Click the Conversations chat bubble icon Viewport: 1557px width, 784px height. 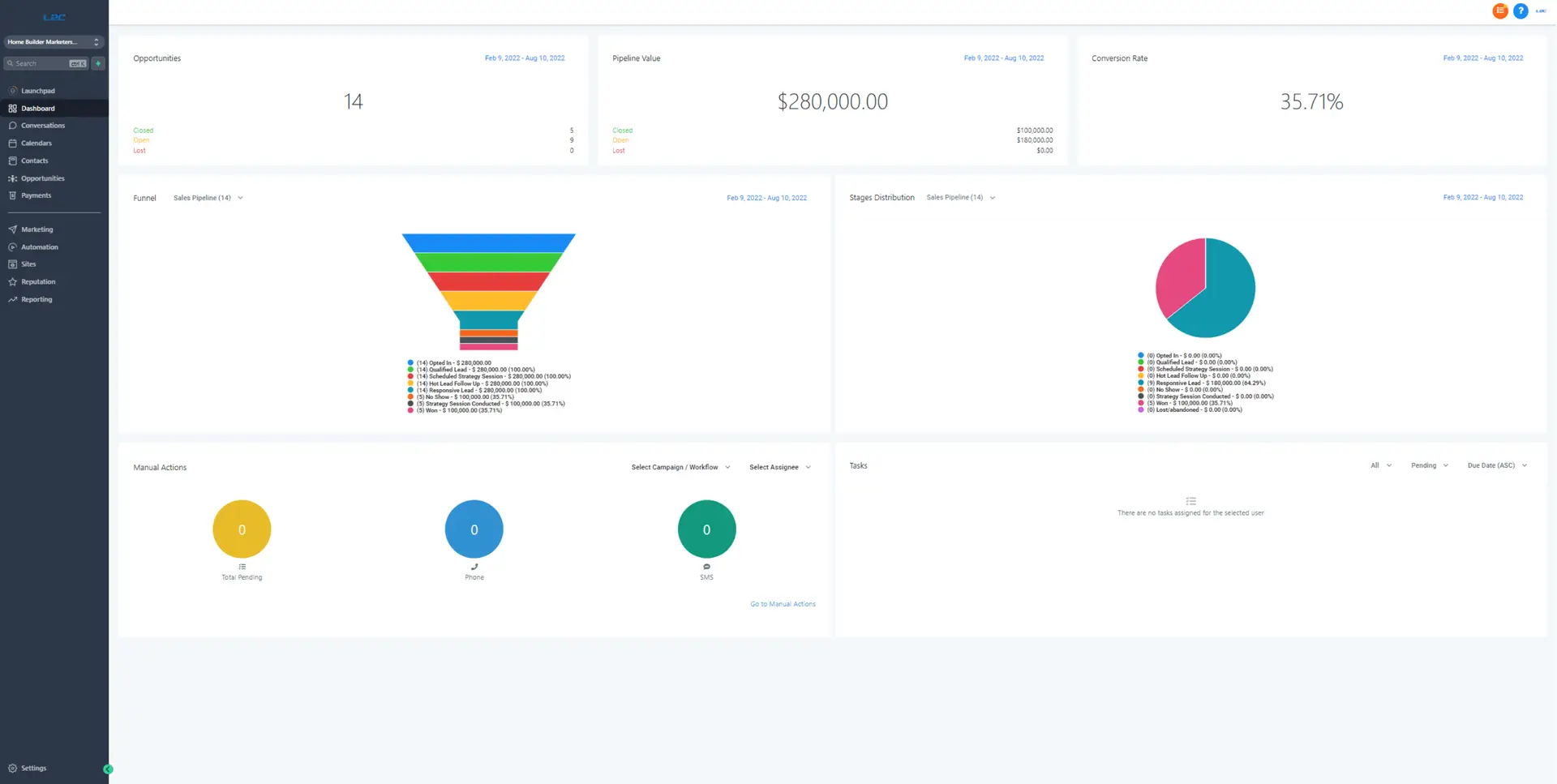[x=13, y=126]
